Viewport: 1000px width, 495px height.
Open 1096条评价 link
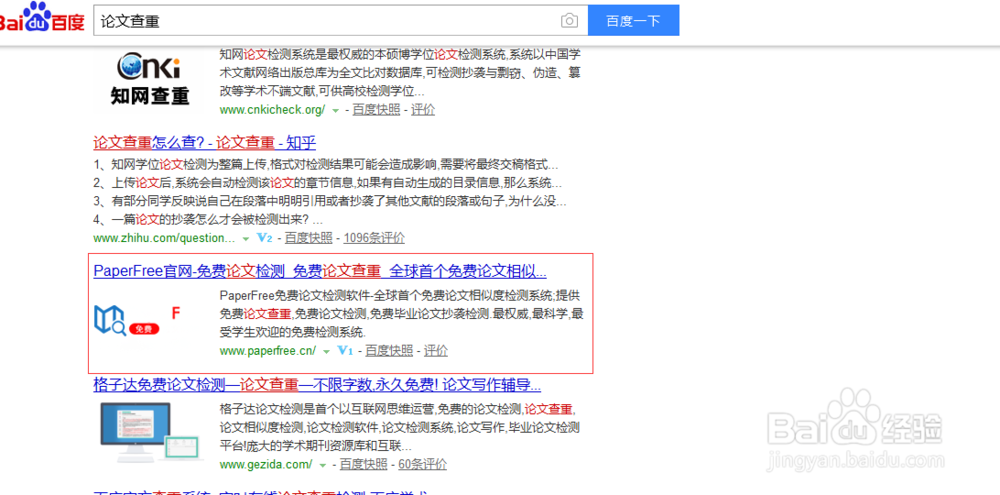374,239
